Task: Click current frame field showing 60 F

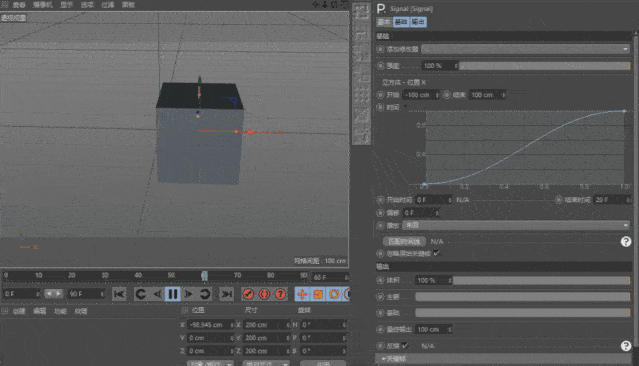Action: [x=330, y=278]
